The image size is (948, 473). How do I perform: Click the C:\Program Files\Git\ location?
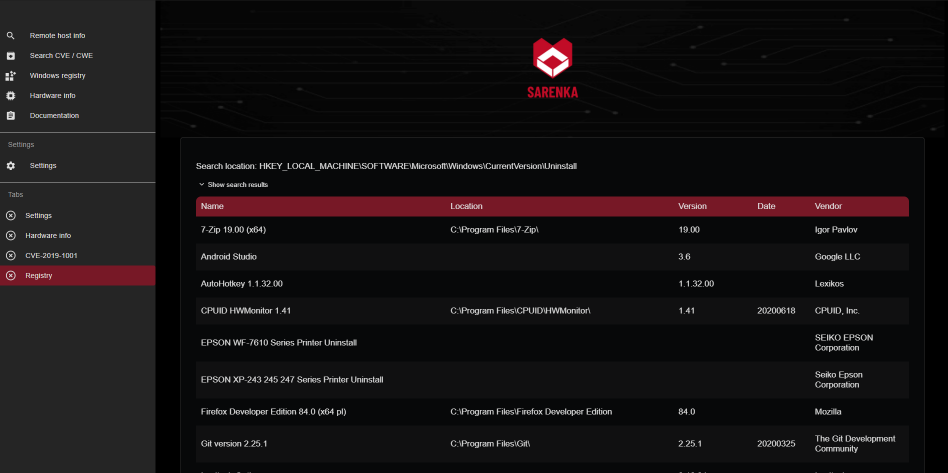click(490, 443)
